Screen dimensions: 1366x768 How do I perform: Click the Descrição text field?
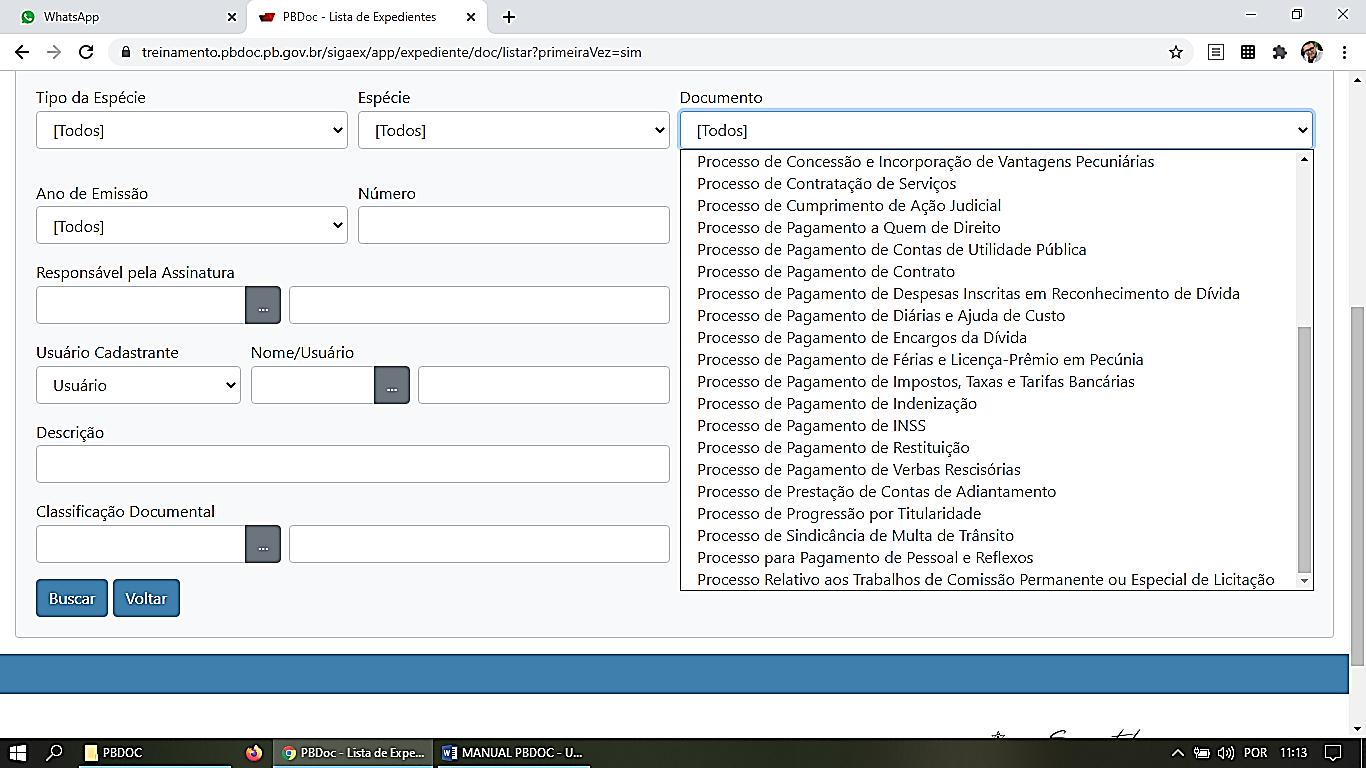[x=352, y=464]
